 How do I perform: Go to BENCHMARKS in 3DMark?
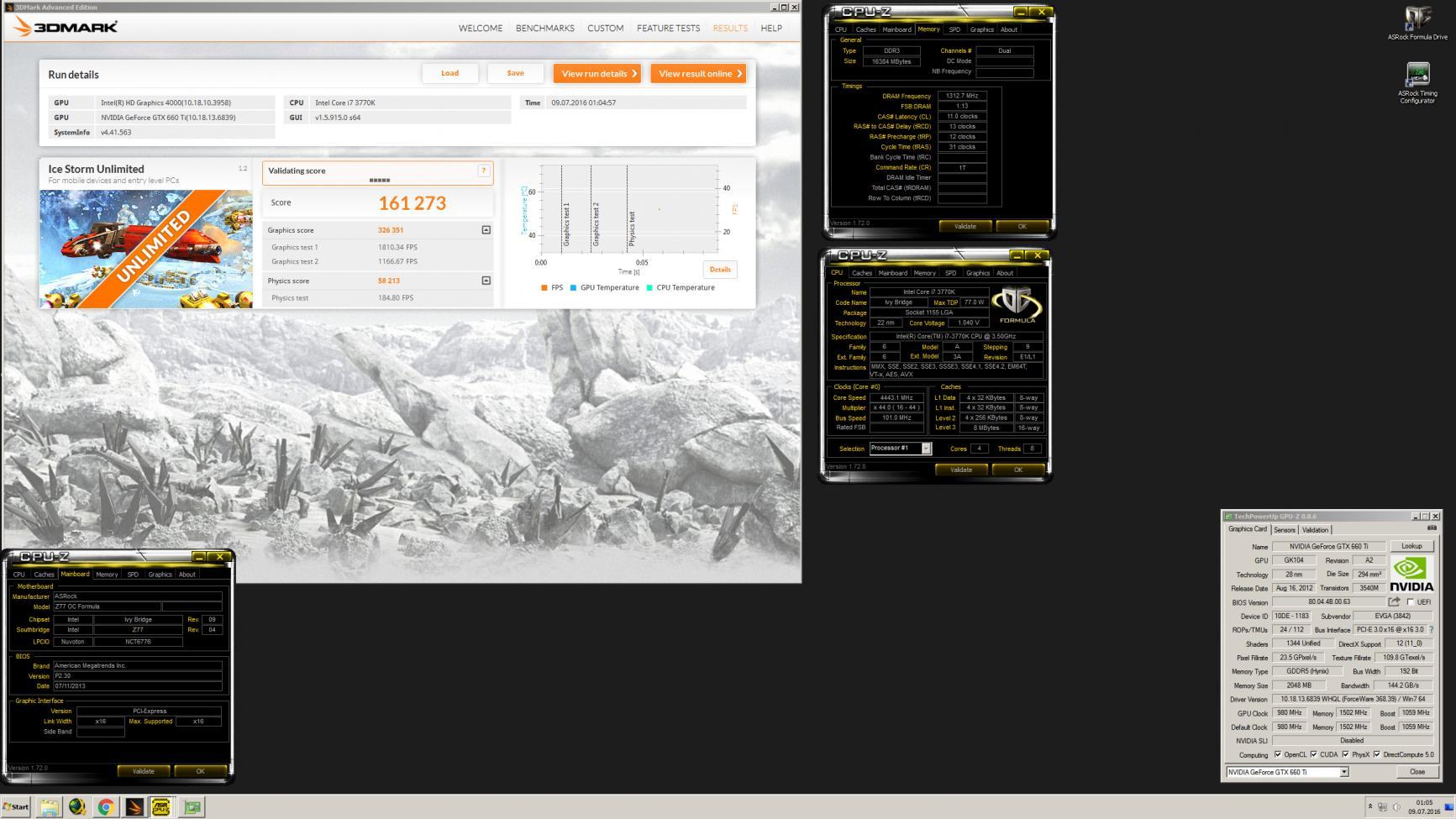click(545, 28)
